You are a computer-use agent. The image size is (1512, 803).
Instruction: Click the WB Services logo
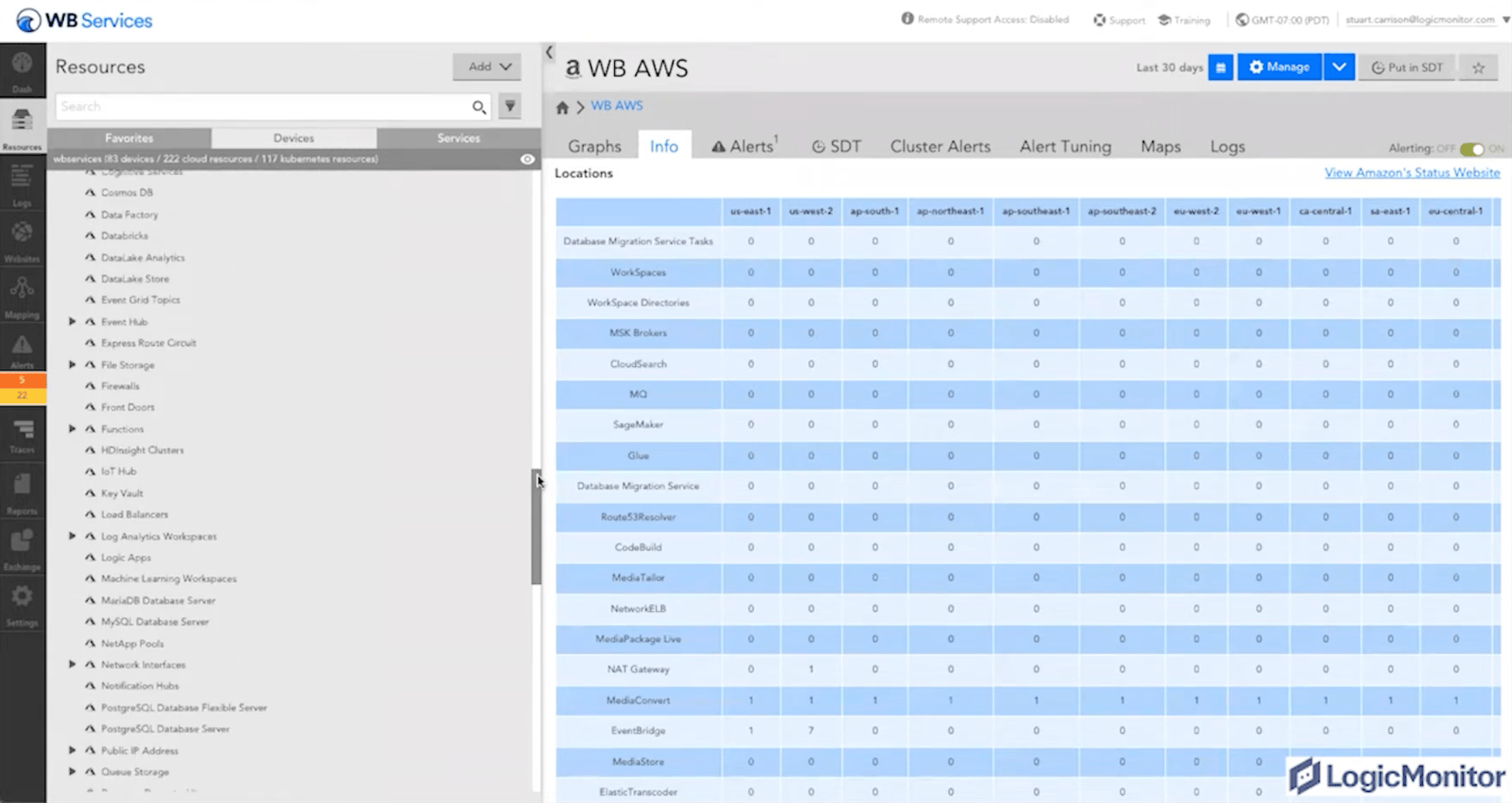pyautogui.click(x=84, y=20)
